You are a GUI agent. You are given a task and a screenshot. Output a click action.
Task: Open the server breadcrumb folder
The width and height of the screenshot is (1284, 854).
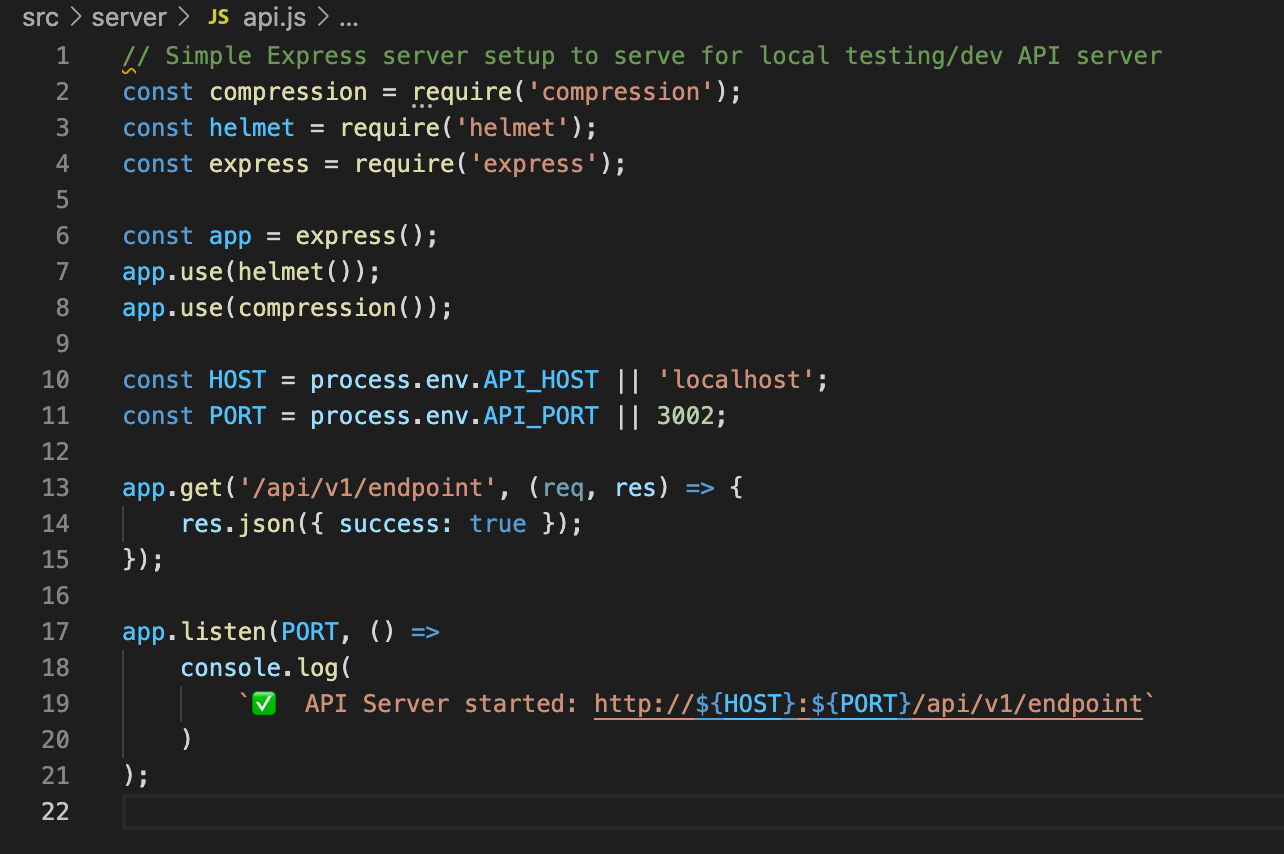coord(129,18)
